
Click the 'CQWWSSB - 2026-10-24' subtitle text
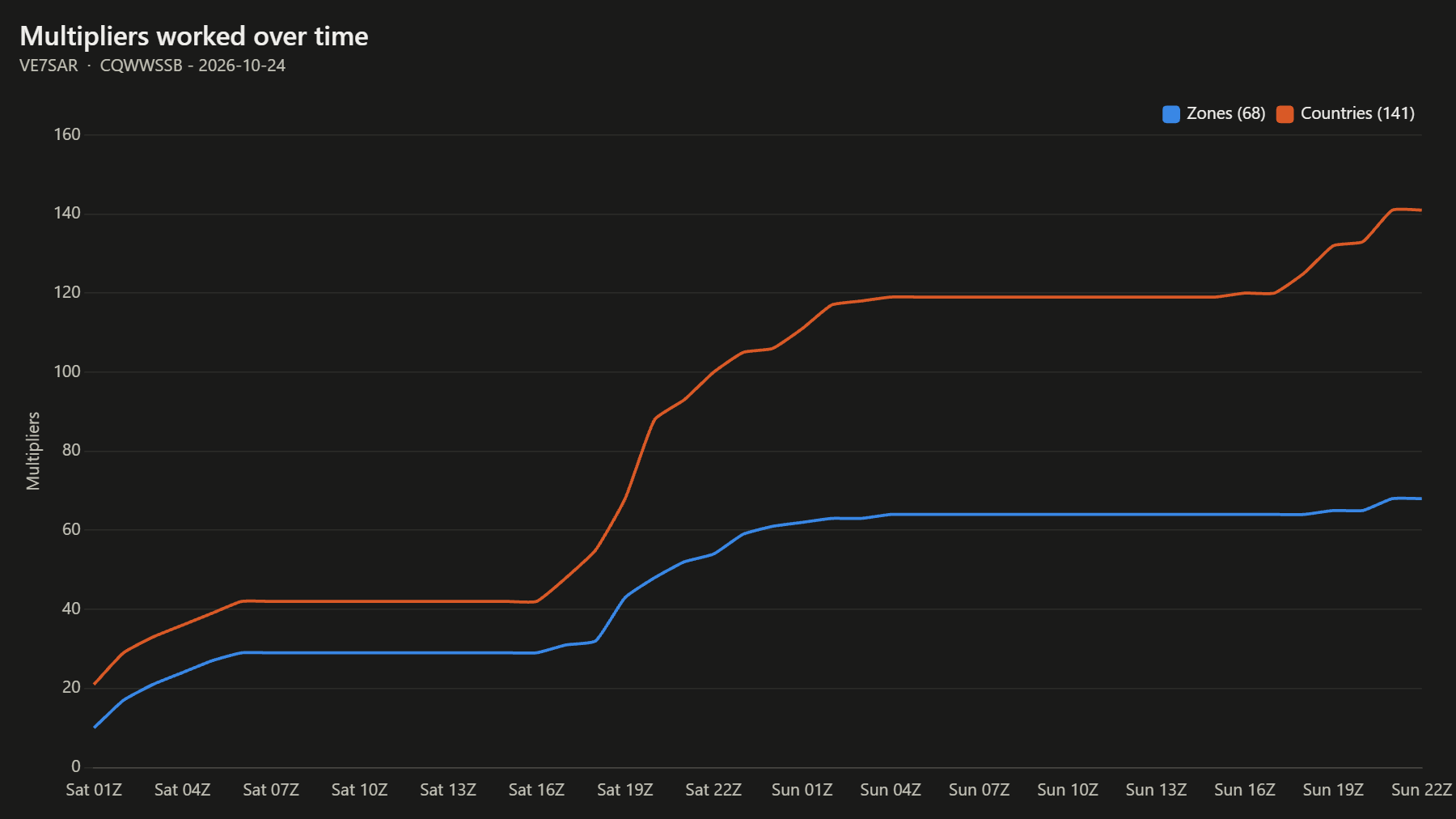click(193, 66)
